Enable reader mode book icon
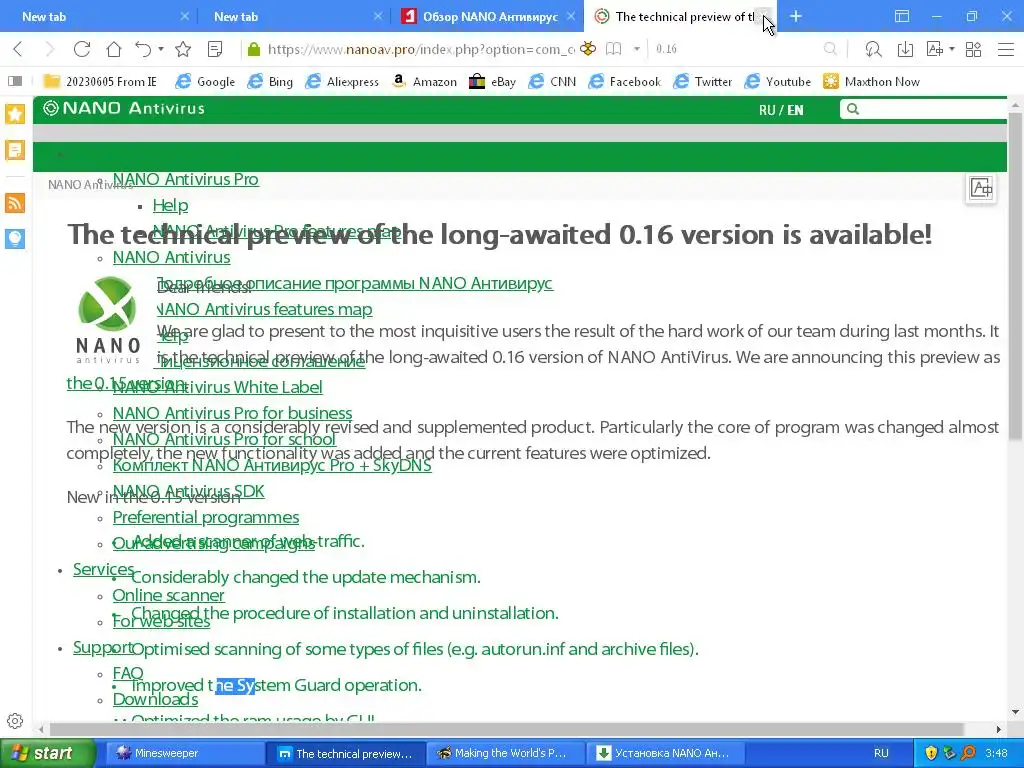The image size is (1024, 768). 613,49
